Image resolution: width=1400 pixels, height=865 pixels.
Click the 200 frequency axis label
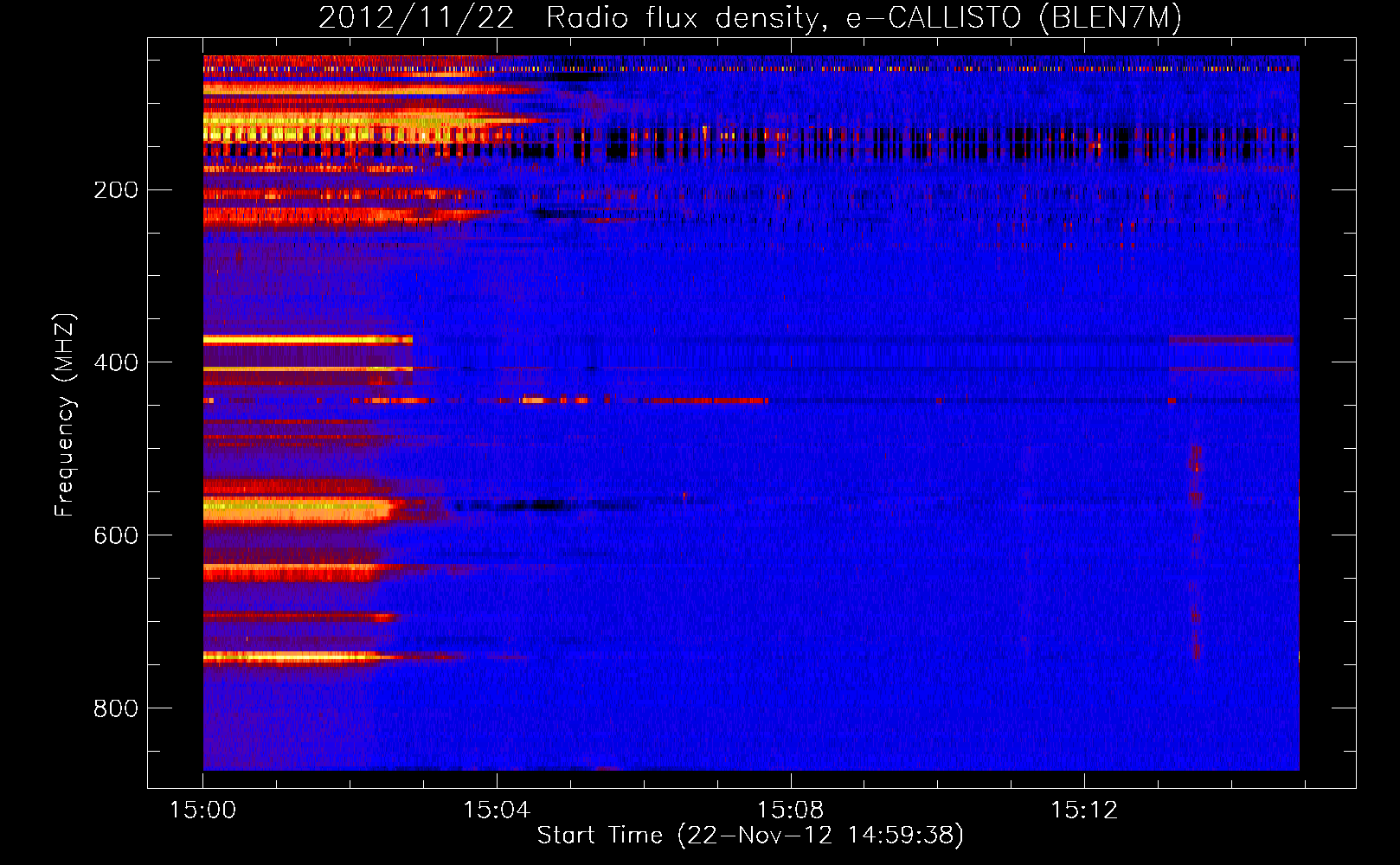pyautogui.click(x=115, y=190)
